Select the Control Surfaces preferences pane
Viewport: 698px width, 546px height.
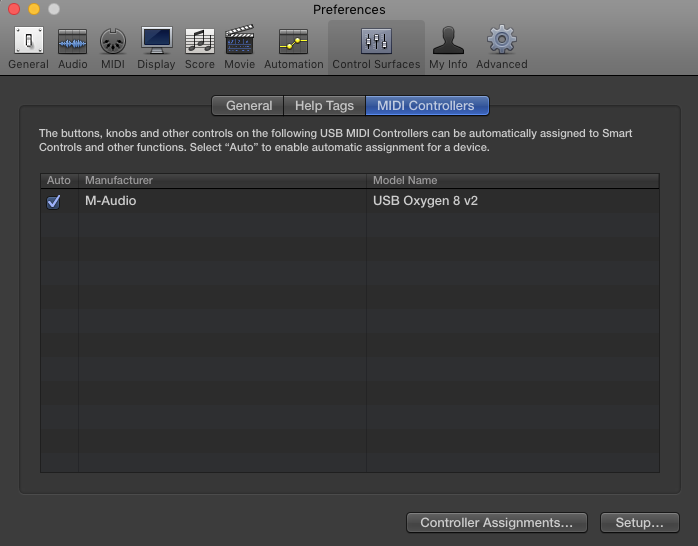tap(376, 47)
